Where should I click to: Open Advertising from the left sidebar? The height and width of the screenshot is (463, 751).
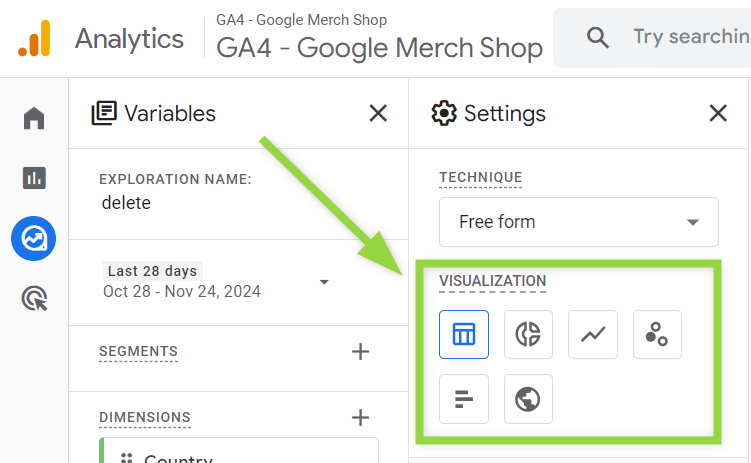coord(34,298)
